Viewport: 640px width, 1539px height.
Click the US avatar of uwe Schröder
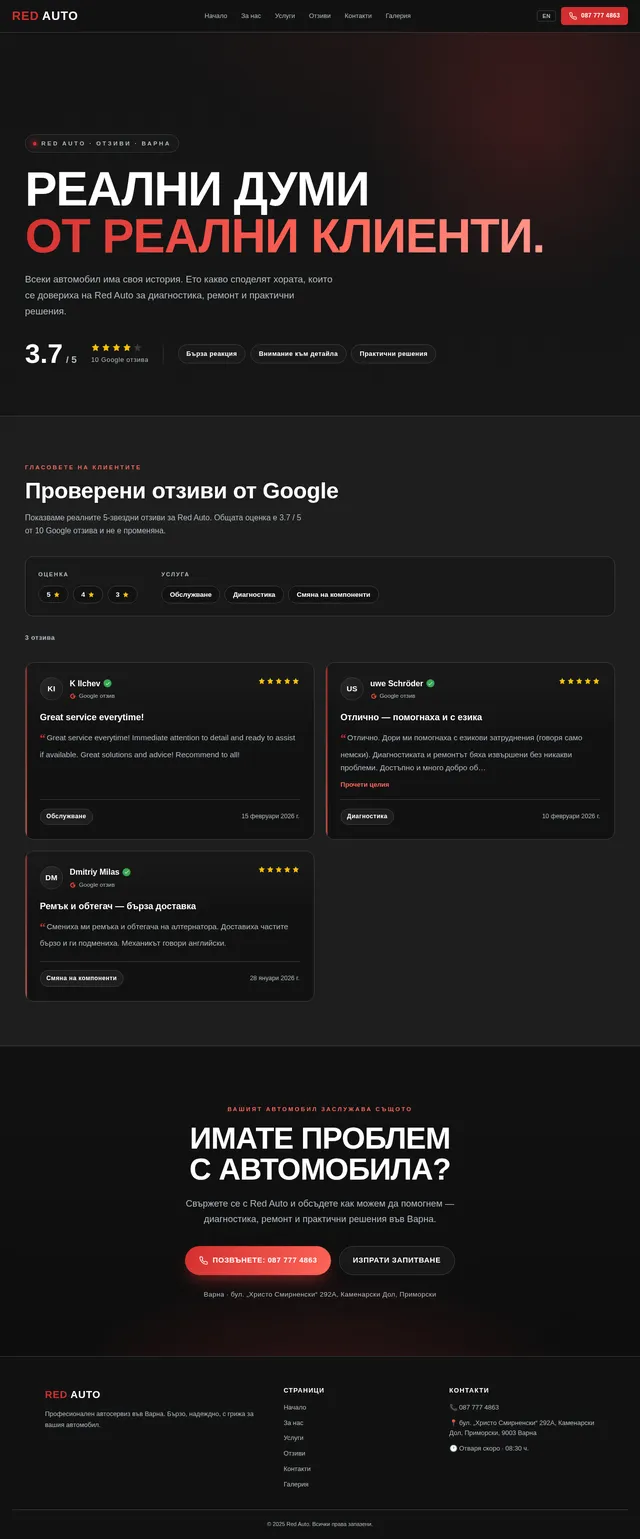click(x=352, y=688)
